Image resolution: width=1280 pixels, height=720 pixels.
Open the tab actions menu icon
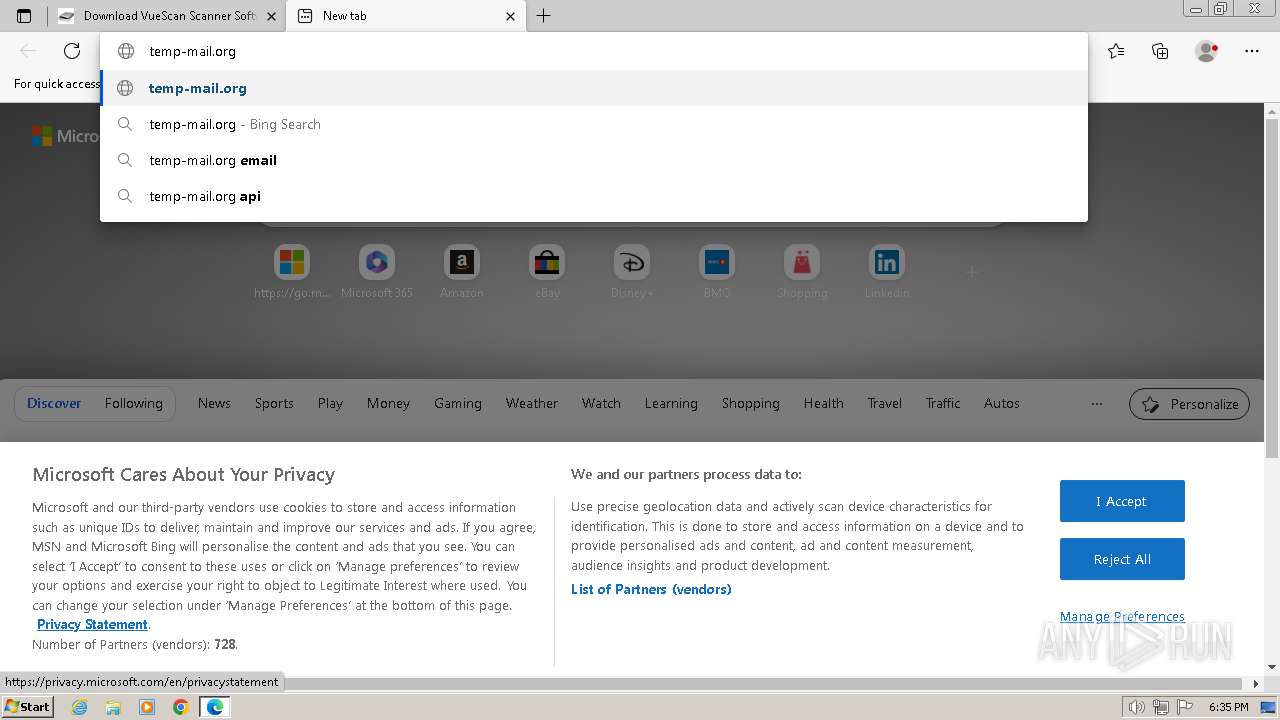pyautogui.click(x=24, y=16)
